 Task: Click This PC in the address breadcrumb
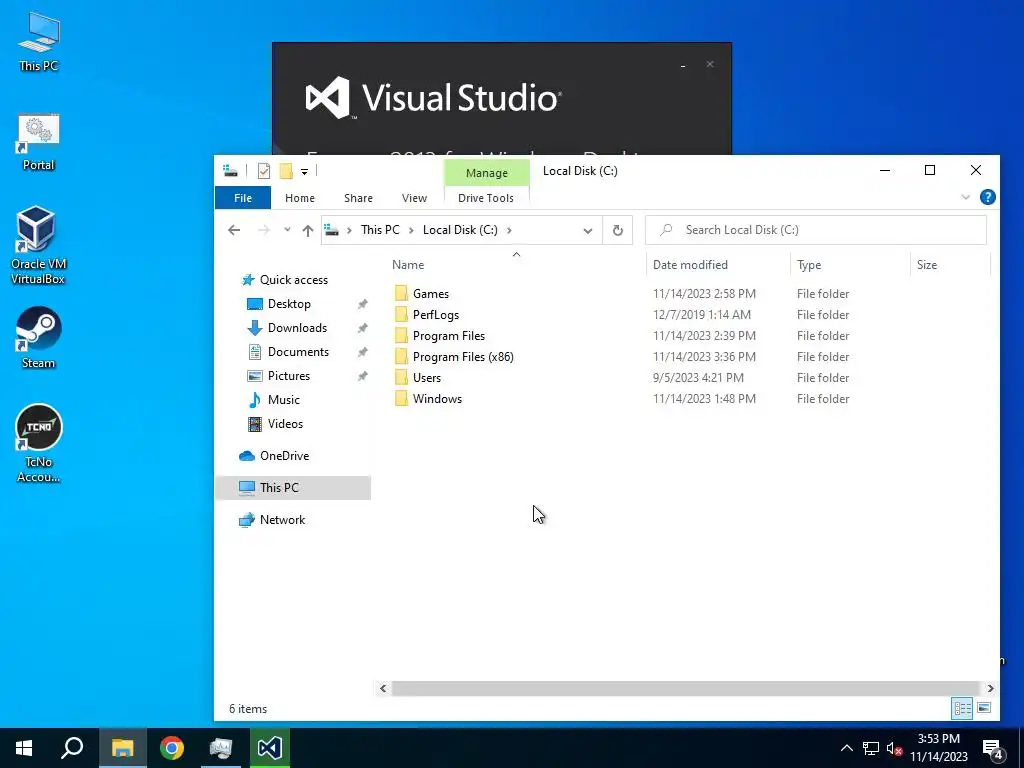coord(380,230)
